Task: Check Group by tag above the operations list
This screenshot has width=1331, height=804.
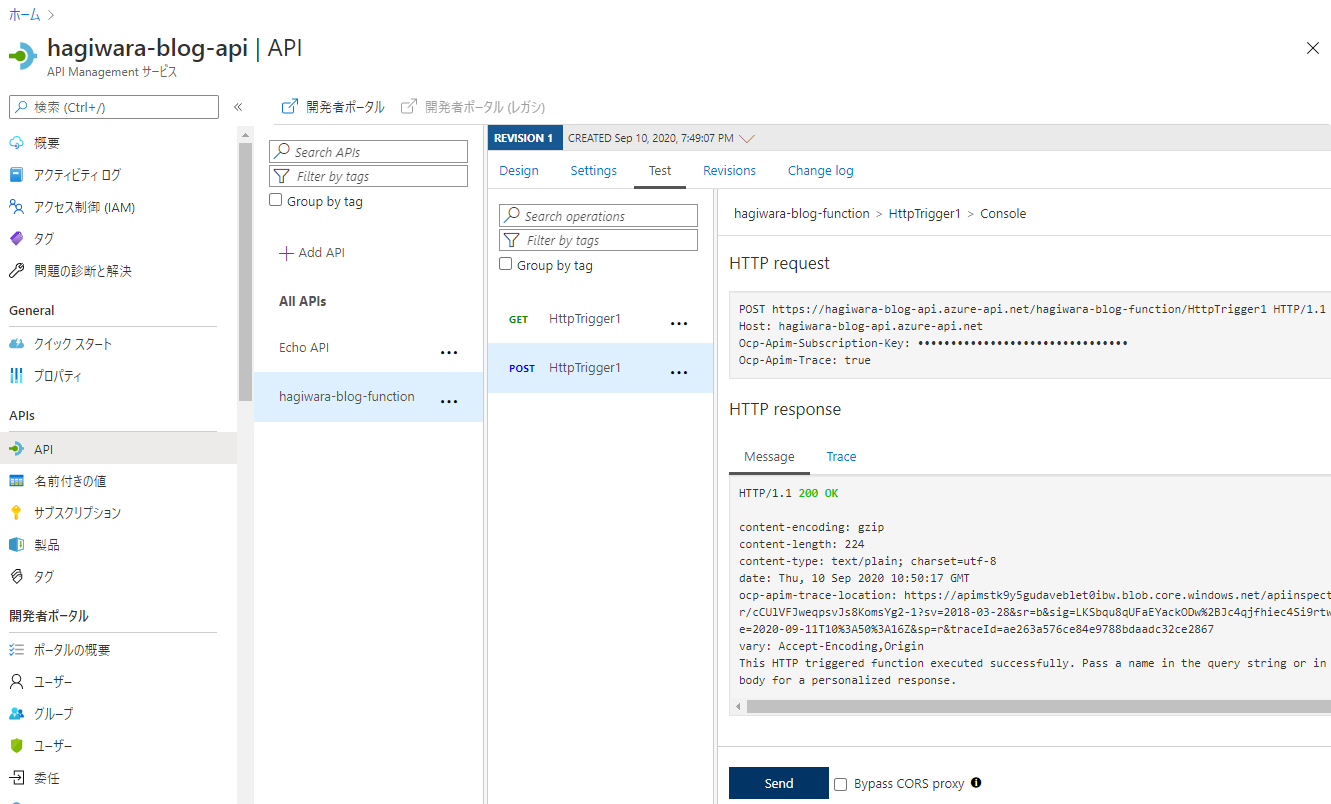Action: [x=505, y=264]
